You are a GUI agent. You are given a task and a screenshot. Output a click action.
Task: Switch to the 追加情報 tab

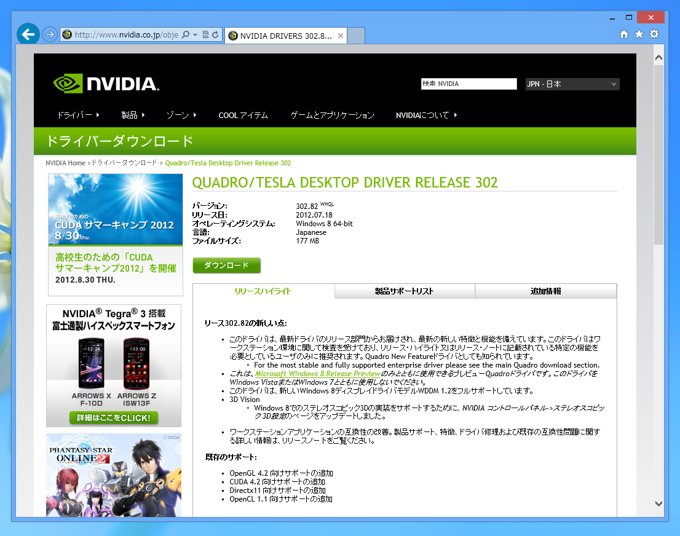click(x=546, y=291)
